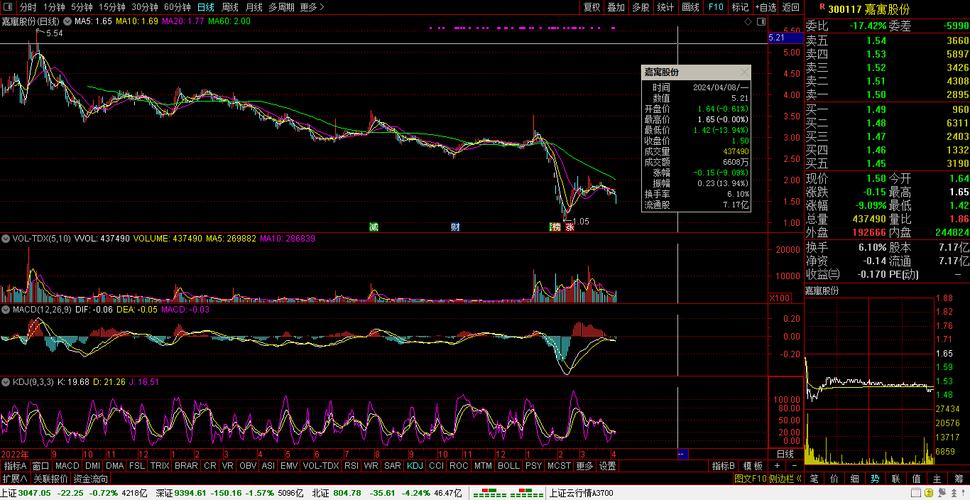Expand the 扩展∧ panel
Image resolution: width=970 pixels, height=500 pixels.
tap(15, 478)
